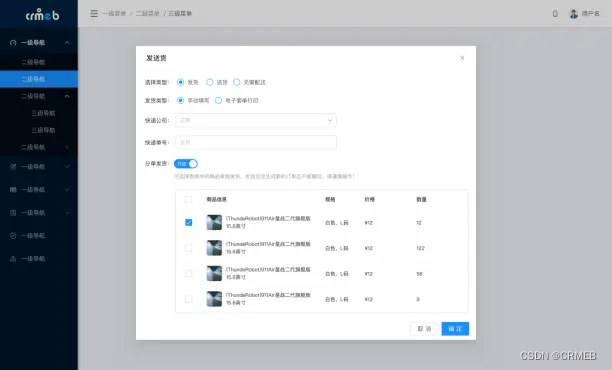Click the 发送货 dialog title

156,58
